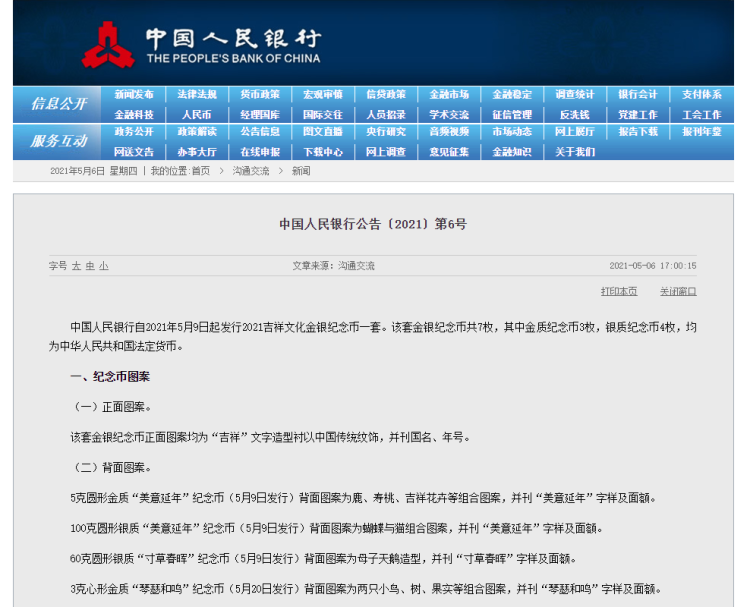
Task: Go to 公告信息
Action: 260,132
